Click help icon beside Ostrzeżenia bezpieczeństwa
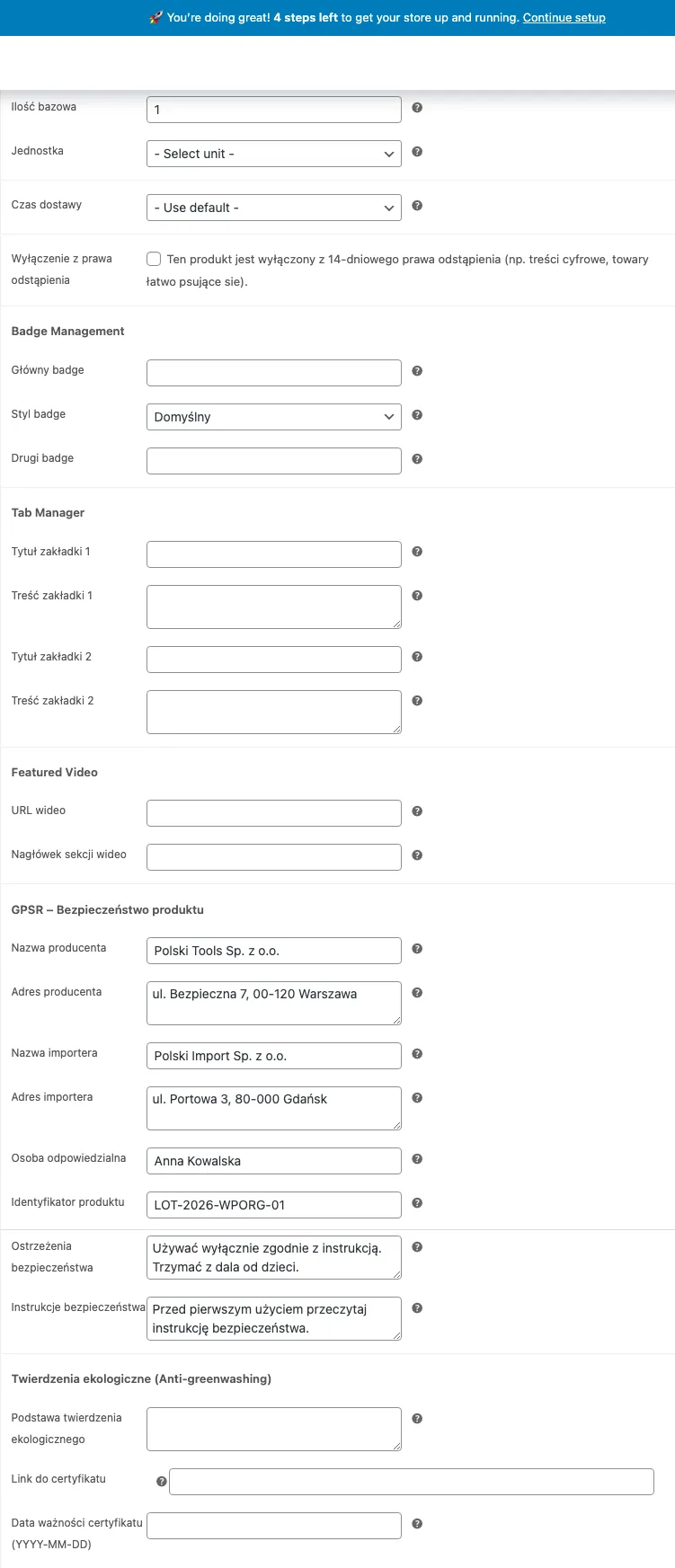 416,1246
